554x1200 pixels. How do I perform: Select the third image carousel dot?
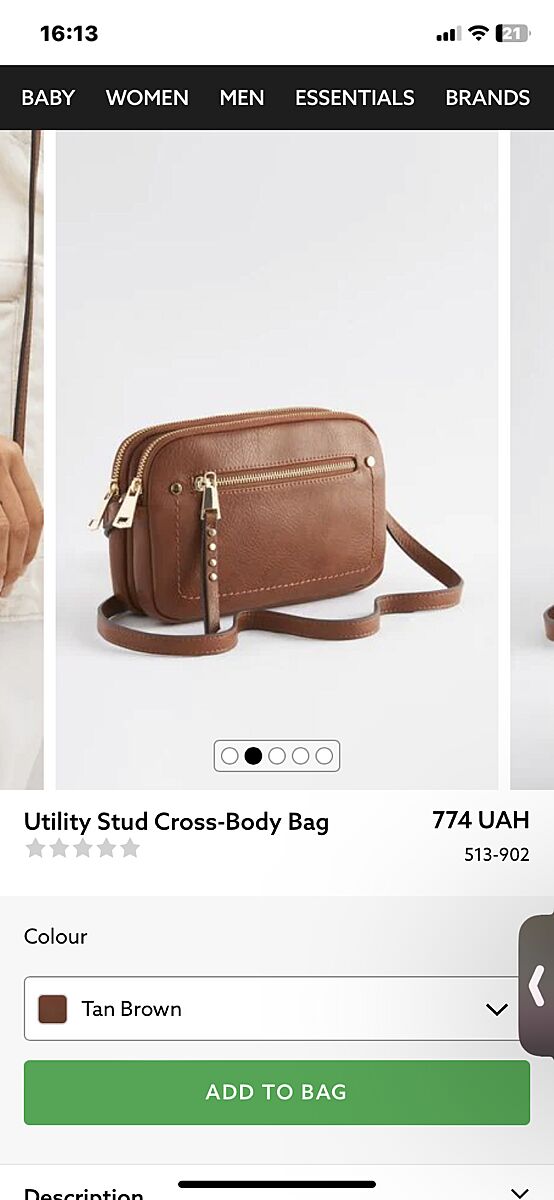[277, 756]
